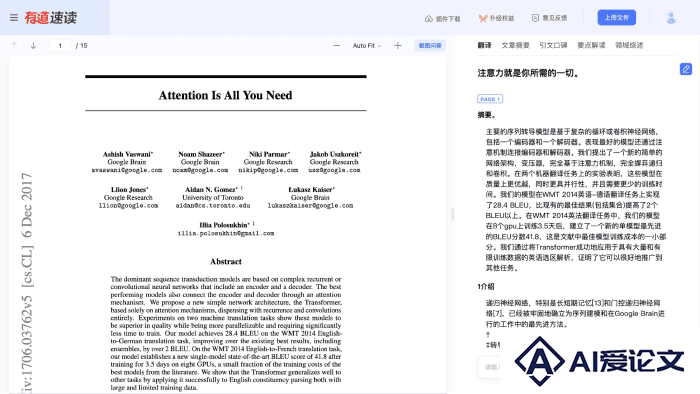700x394 pixels.
Task: Zoom out with the minus icon
Action: coord(337,46)
